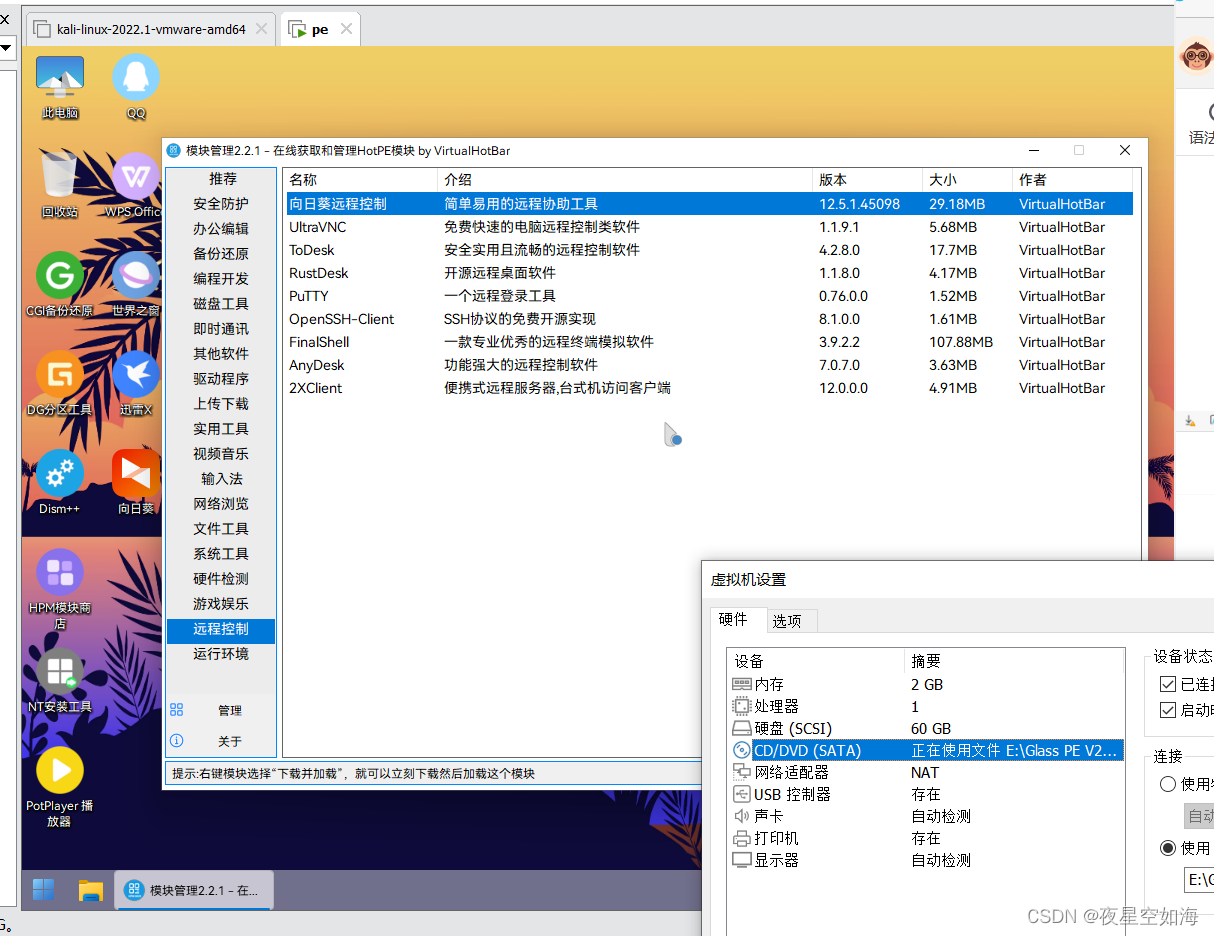Open the 安全防护 module category
Viewport: 1214px width, 936px height.
point(222,204)
